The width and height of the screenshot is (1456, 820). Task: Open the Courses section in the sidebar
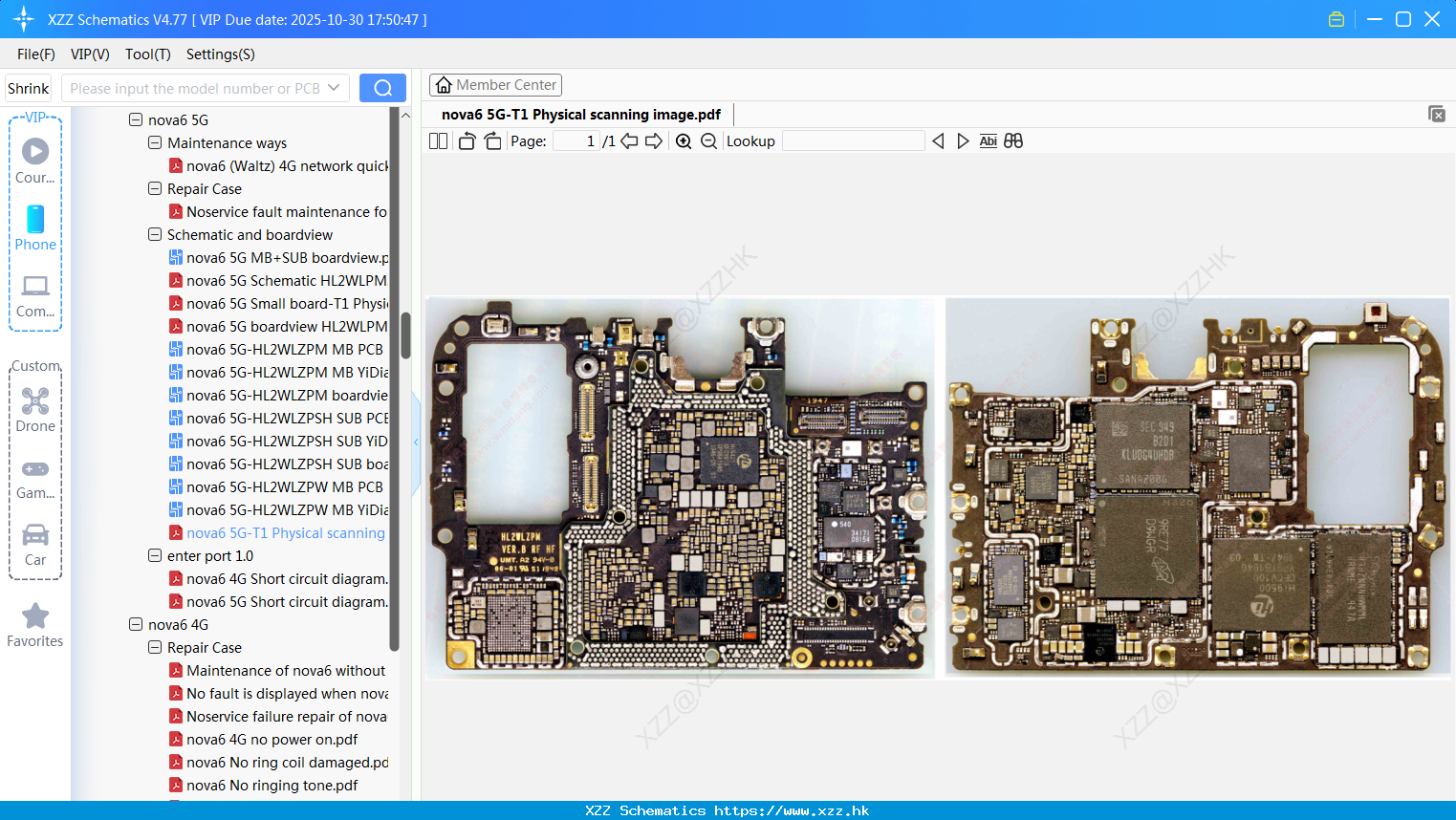click(x=35, y=161)
